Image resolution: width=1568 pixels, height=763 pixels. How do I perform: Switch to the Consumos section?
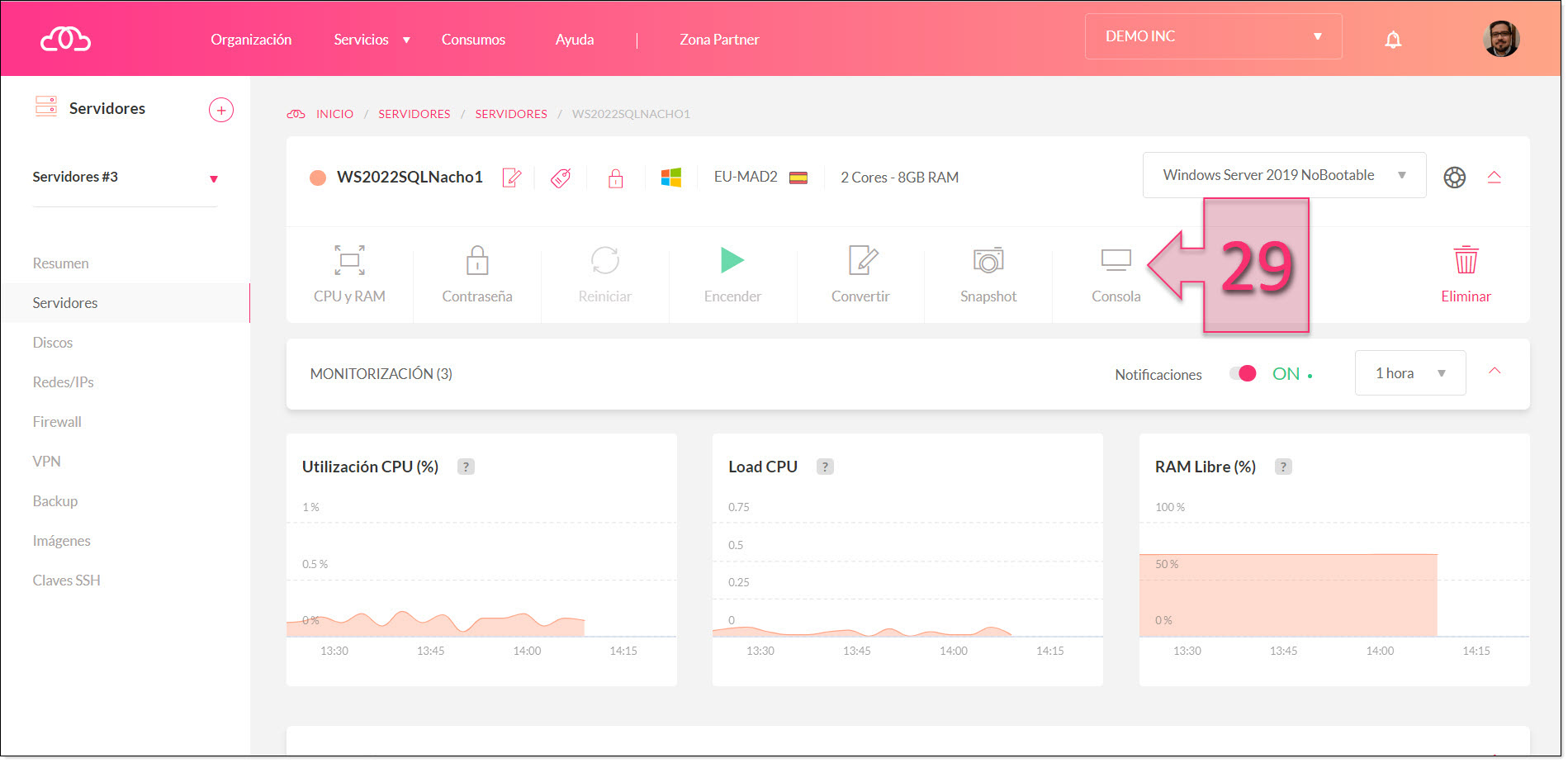click(x=473, y=39)
